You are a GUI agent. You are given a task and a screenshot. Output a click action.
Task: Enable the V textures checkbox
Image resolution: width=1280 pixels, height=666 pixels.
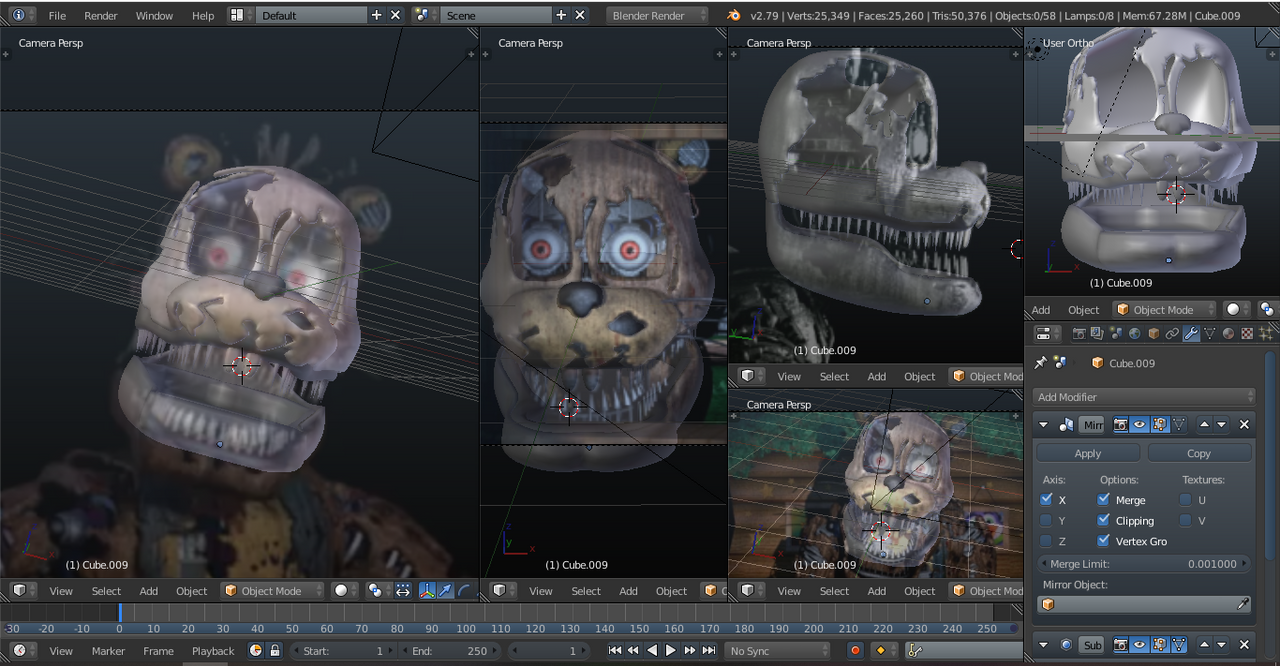(1186, 520)
